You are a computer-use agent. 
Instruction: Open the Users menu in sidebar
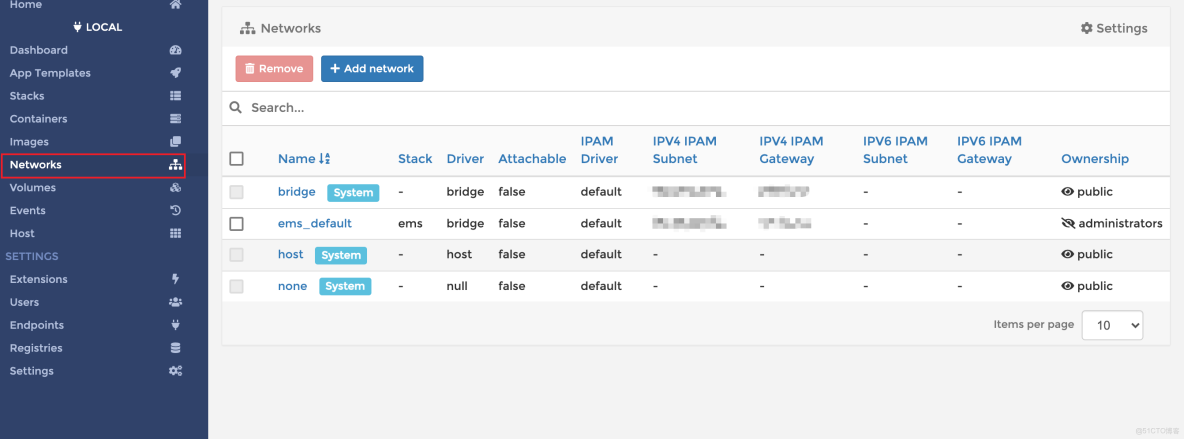(25, 302)
